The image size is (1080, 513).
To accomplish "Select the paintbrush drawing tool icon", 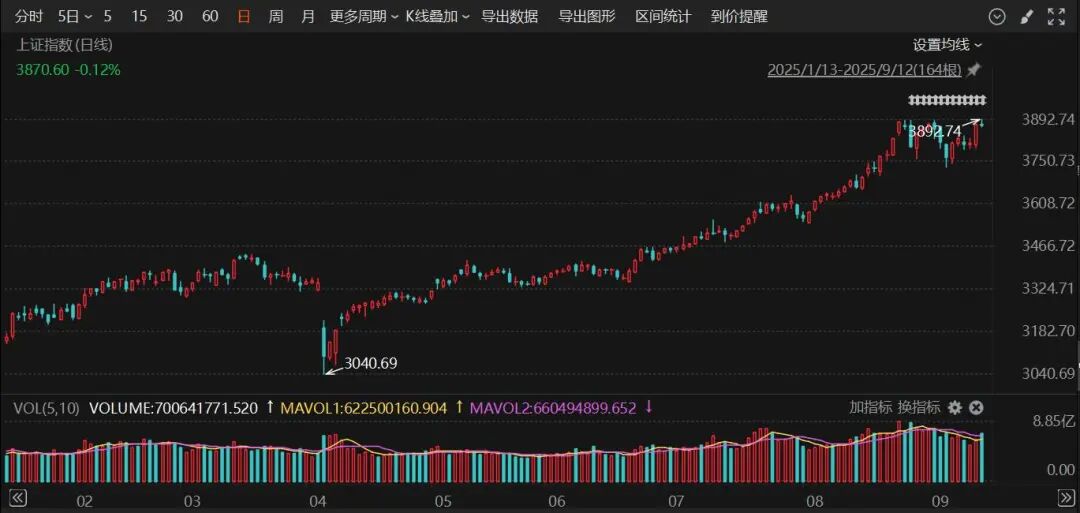I will coord(1026,17).
